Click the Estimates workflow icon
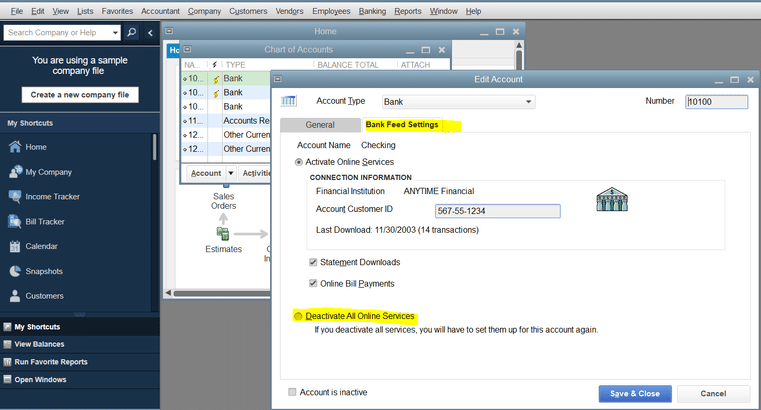This screenshot has height=410, width=761. (223, 234)
